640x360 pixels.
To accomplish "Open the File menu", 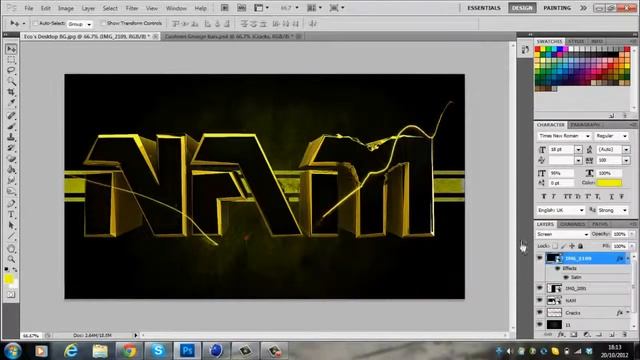I will (29, 8).
